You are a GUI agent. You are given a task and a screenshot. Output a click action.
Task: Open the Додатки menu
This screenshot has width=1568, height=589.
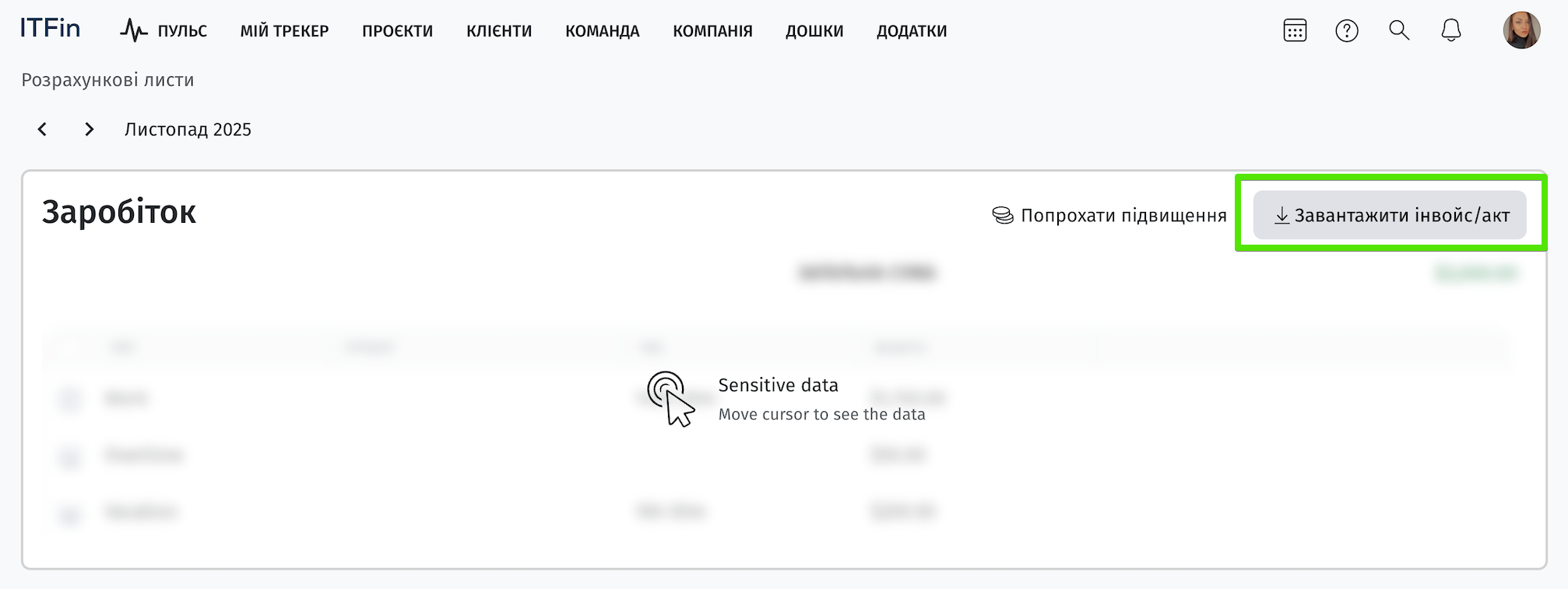tap(912, 31)
